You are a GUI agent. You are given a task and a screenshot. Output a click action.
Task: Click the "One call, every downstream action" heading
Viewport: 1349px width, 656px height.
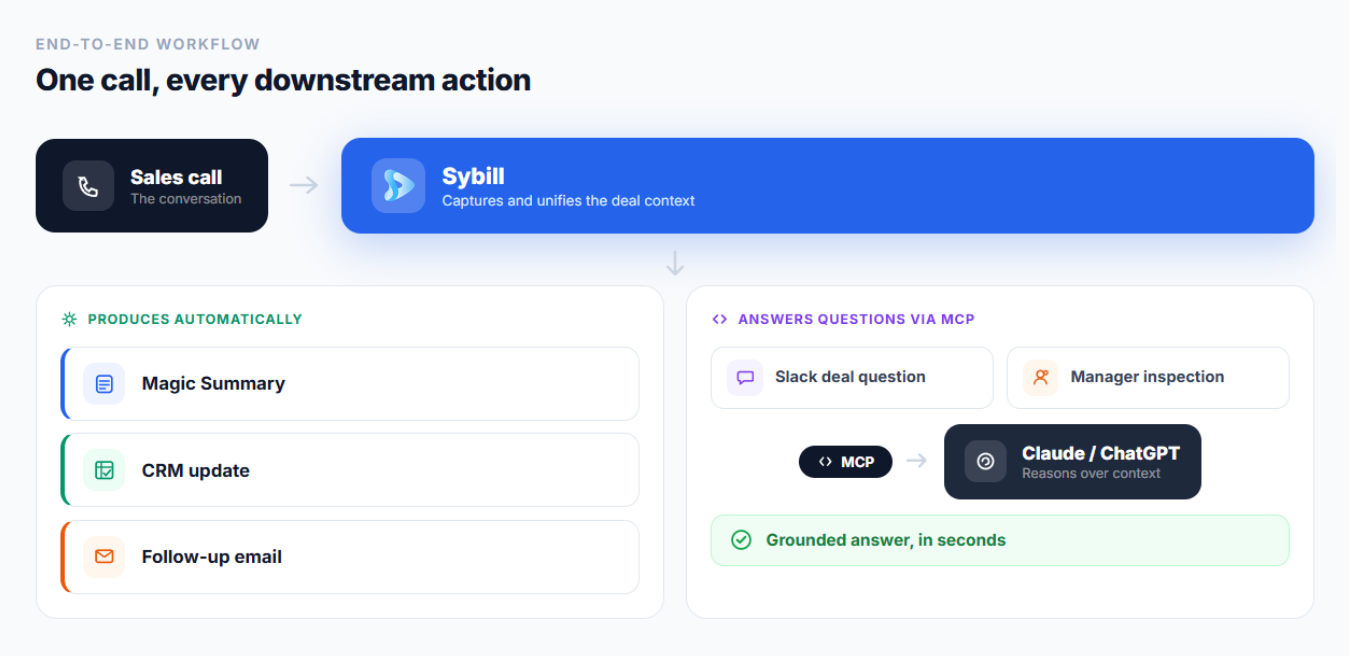283,80
